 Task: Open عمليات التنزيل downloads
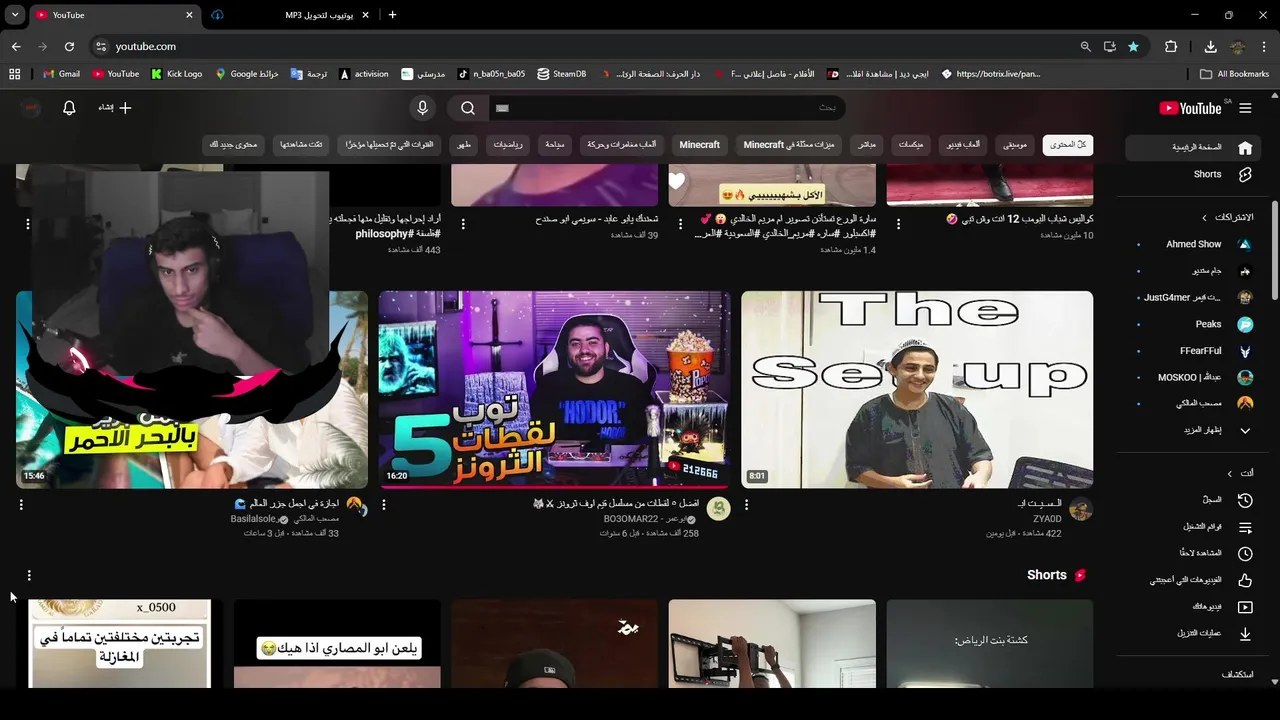1195,633
